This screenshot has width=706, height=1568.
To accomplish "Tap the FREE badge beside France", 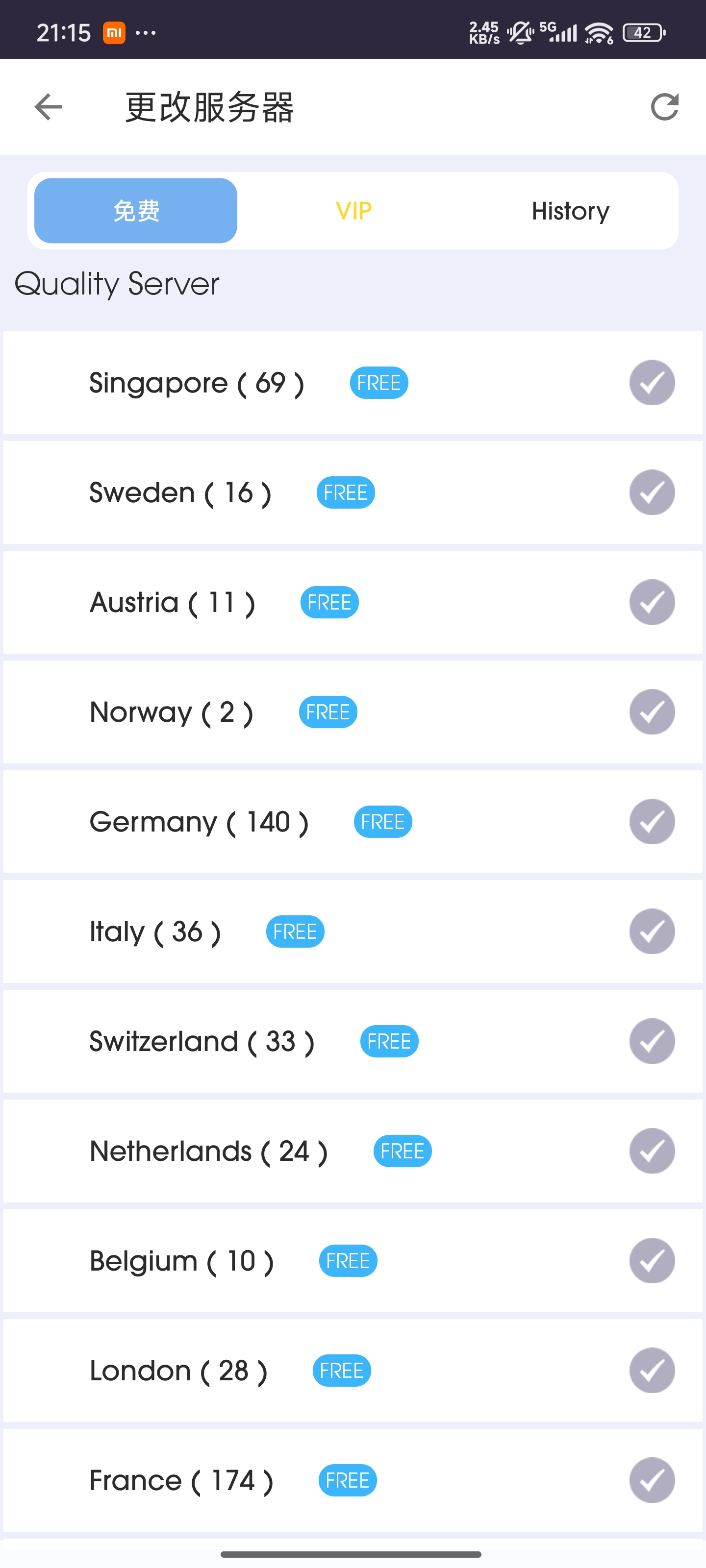I will [x=347, y=1480].
